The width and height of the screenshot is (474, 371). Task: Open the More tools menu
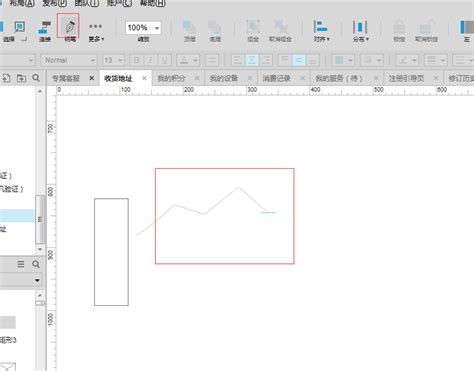[96, 31]
